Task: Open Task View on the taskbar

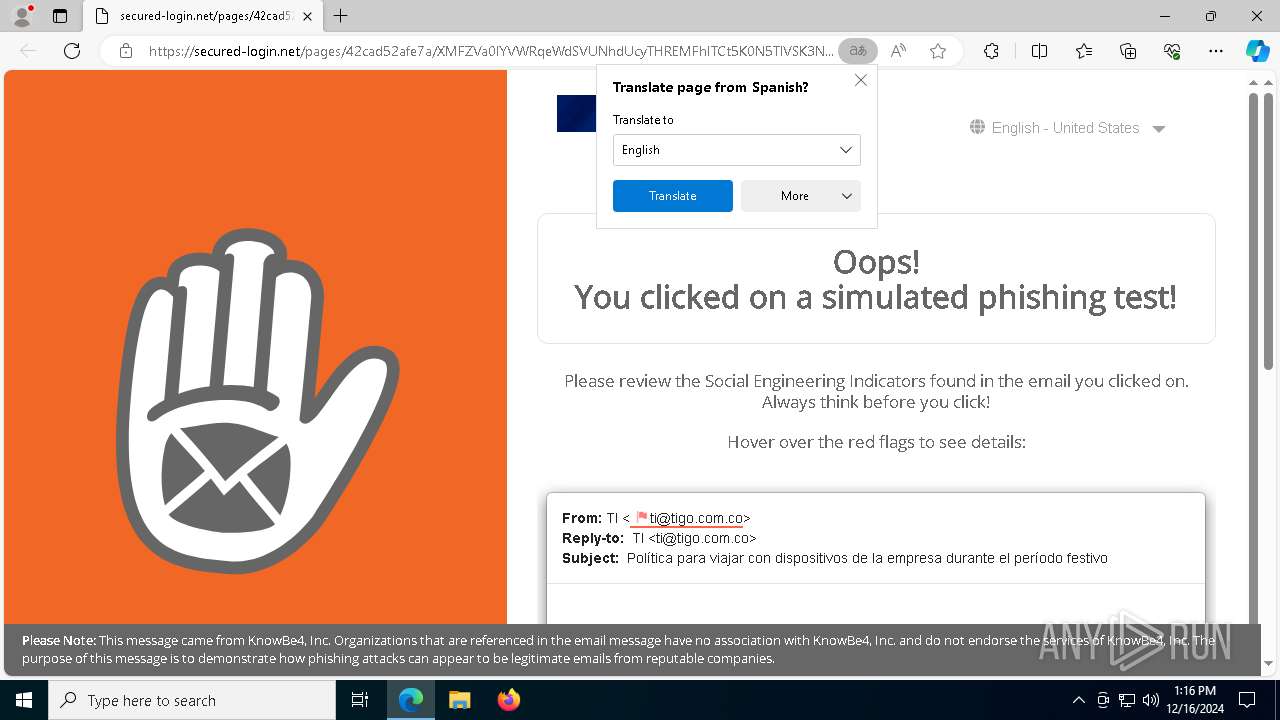Action: pos(360,700)
